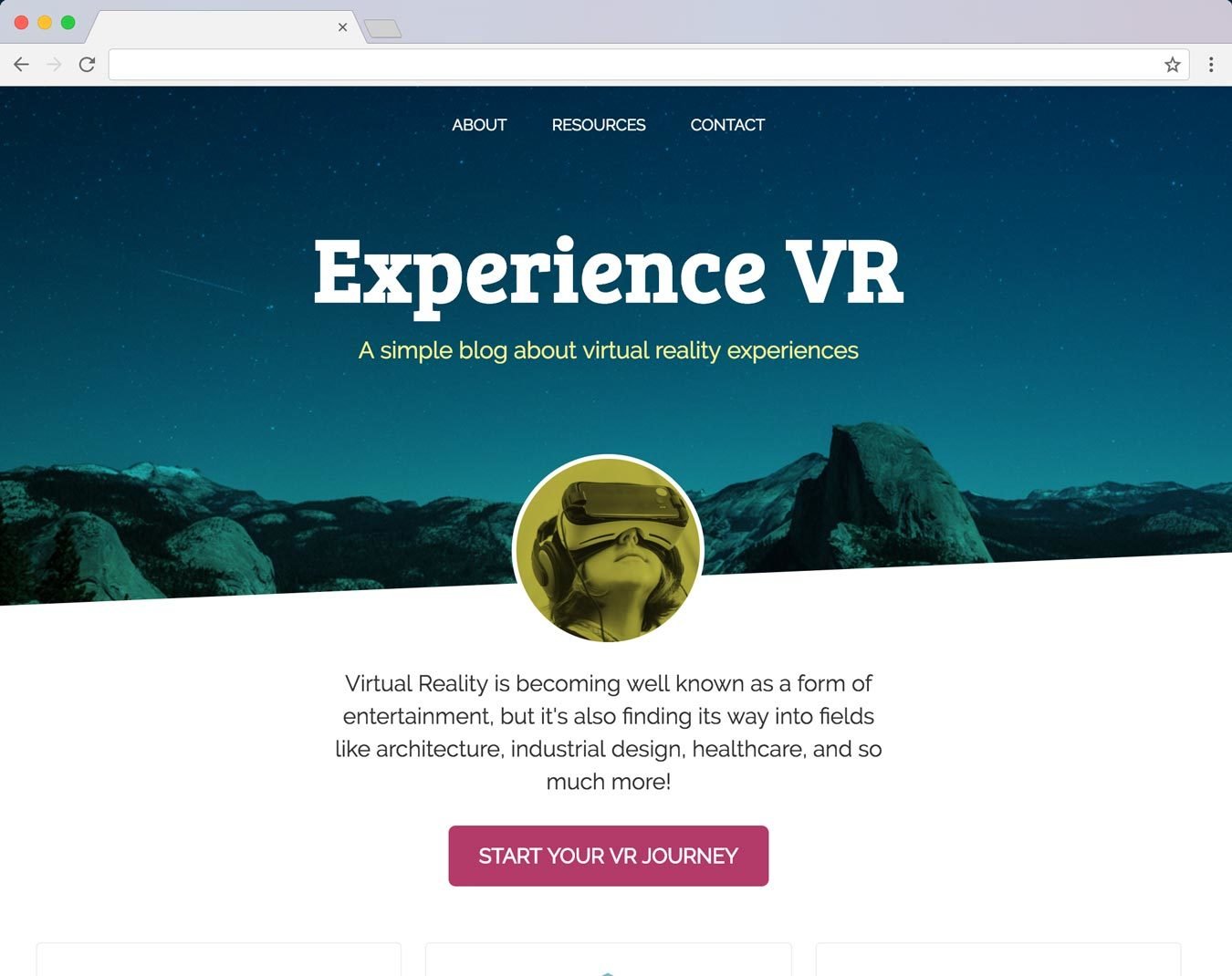Click the Virtual Reality intro paragraph

(x=609, y=732)
